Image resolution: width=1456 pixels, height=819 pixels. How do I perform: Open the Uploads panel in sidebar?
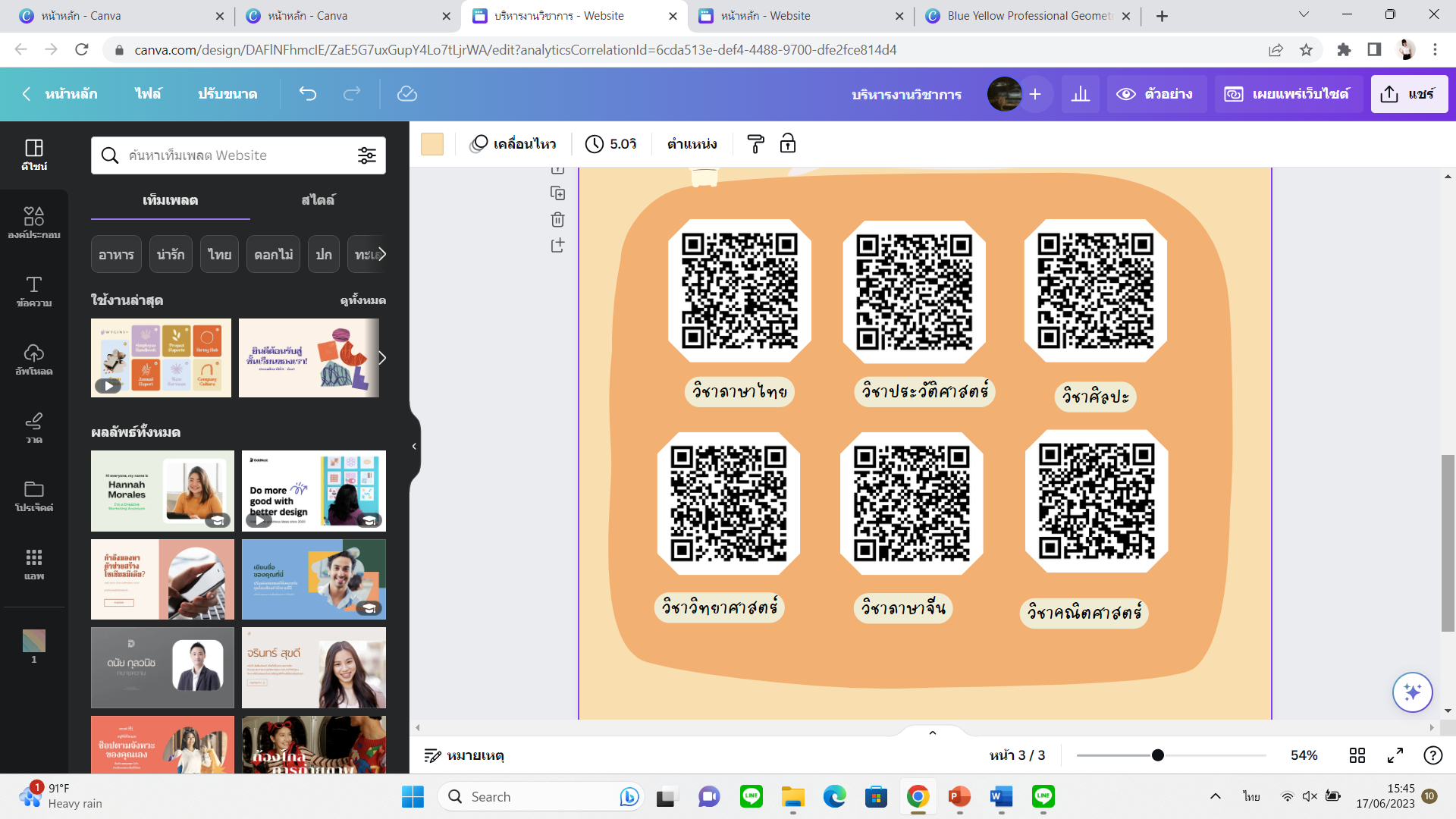[34, 359]
